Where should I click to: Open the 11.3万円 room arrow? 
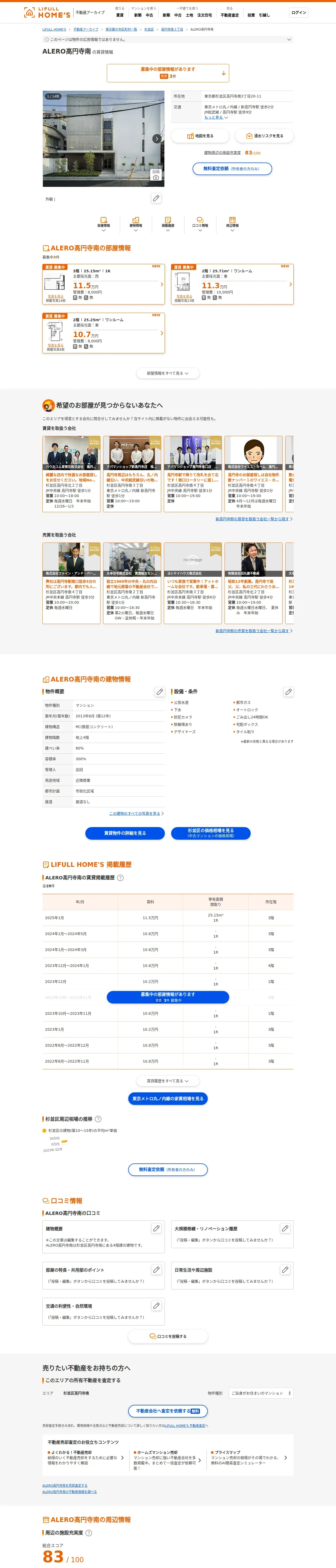[290, 284]
